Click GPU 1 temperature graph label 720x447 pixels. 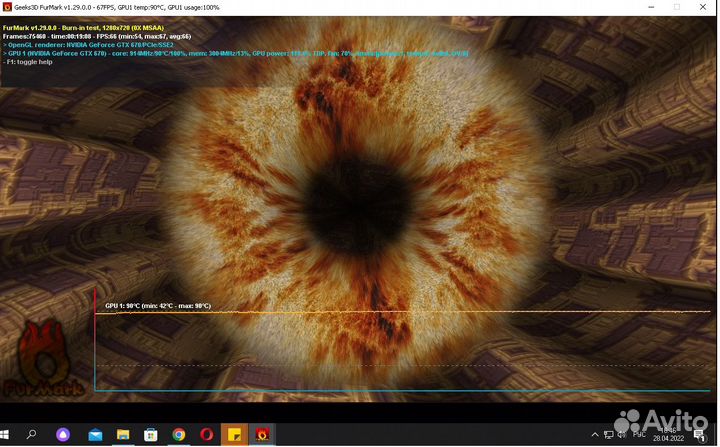tap(158, 306)
